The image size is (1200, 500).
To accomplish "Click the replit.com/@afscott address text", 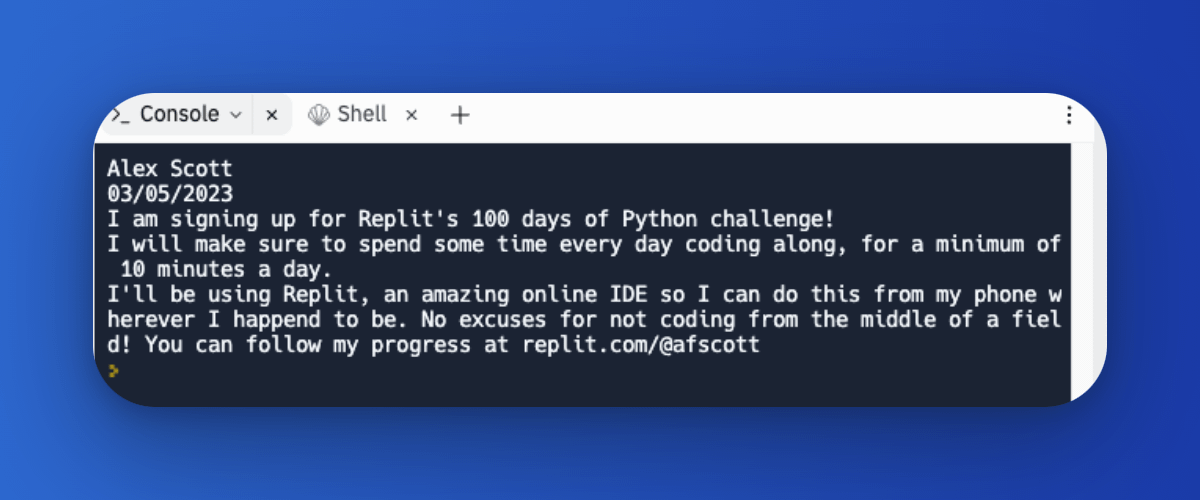I will tap(641, 346).
